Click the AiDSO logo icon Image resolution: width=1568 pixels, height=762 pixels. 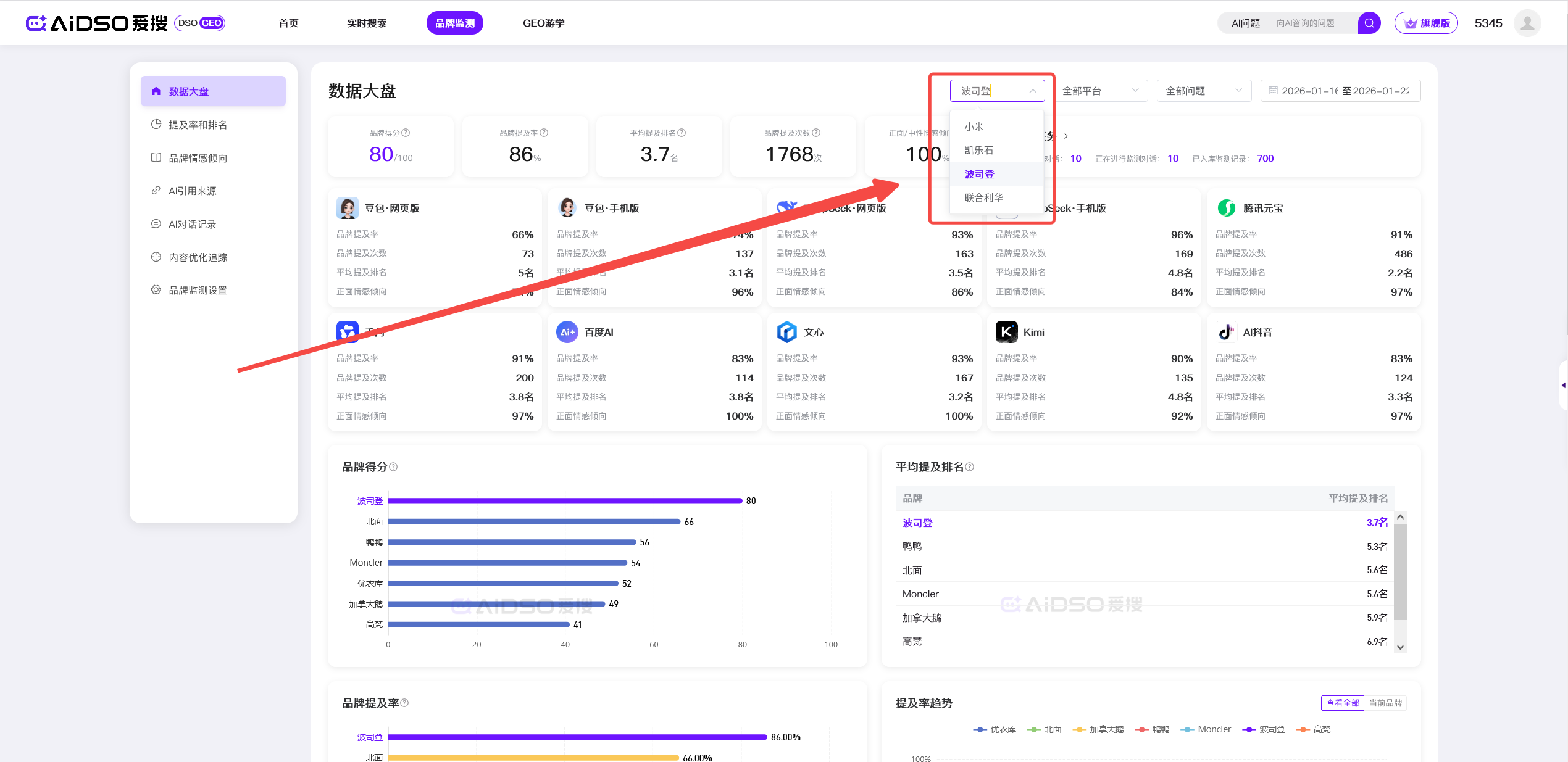[36, 23]
